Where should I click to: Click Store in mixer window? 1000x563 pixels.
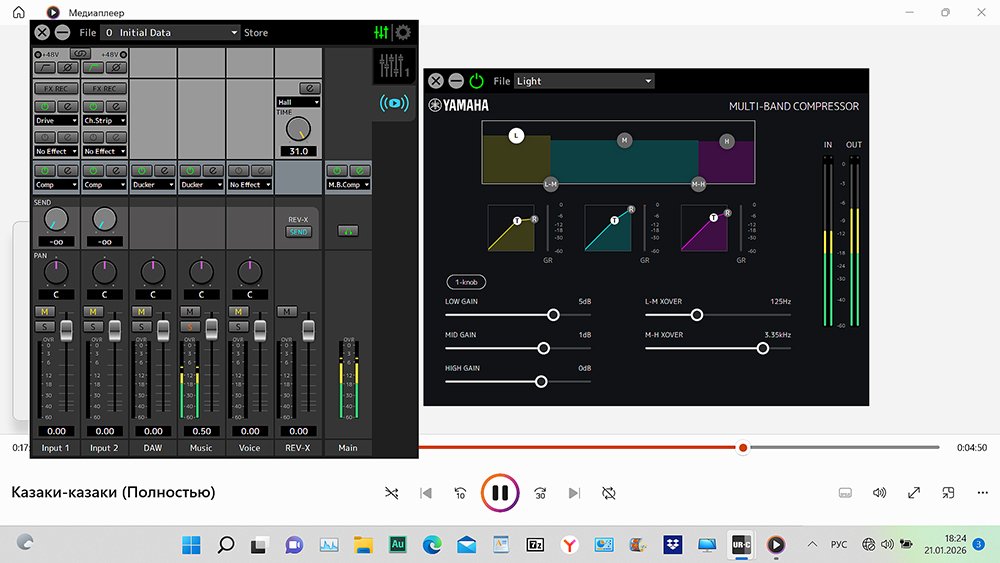[x=256, y=33]
